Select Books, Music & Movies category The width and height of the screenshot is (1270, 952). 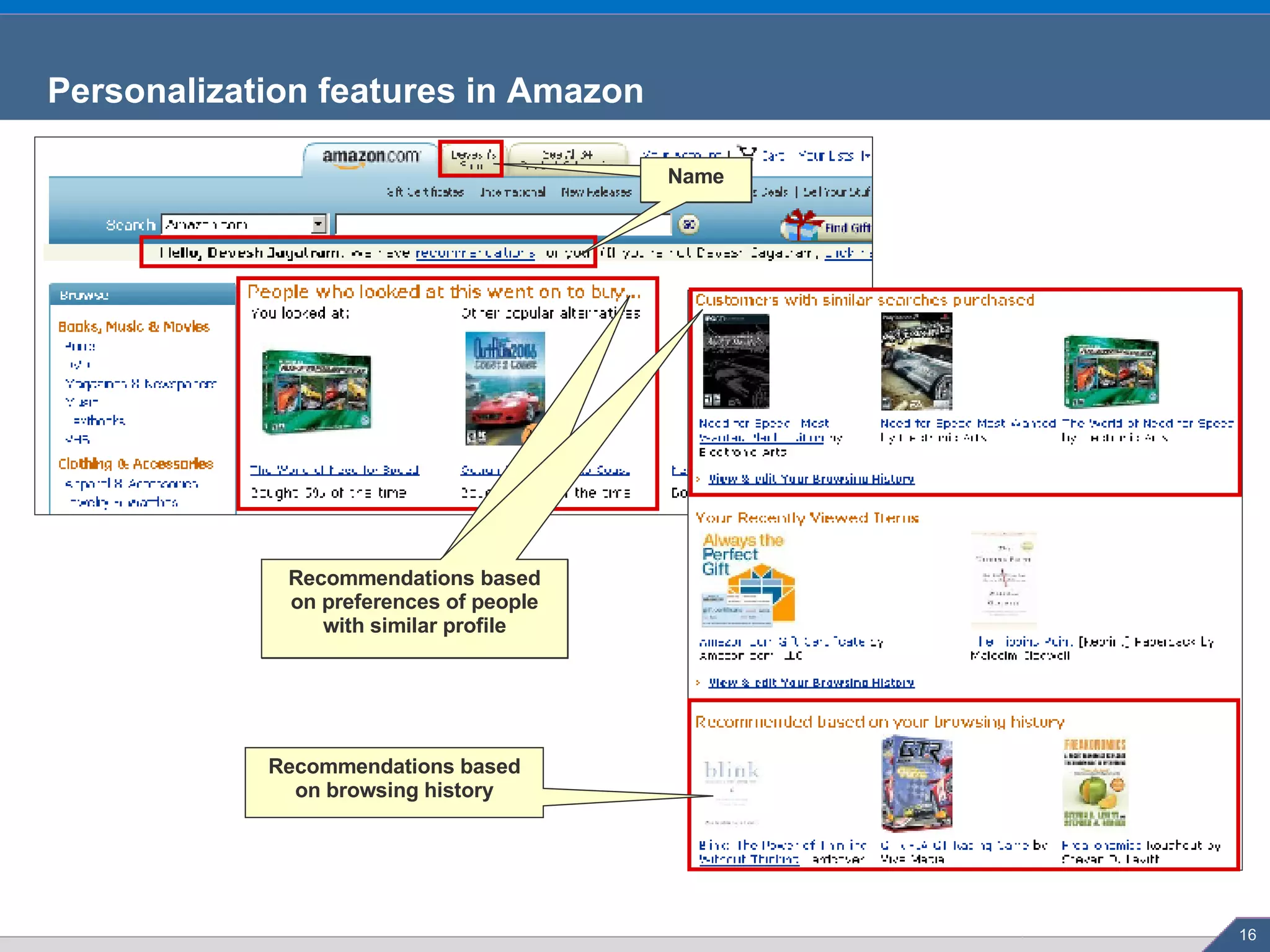(x=134, y=327)
